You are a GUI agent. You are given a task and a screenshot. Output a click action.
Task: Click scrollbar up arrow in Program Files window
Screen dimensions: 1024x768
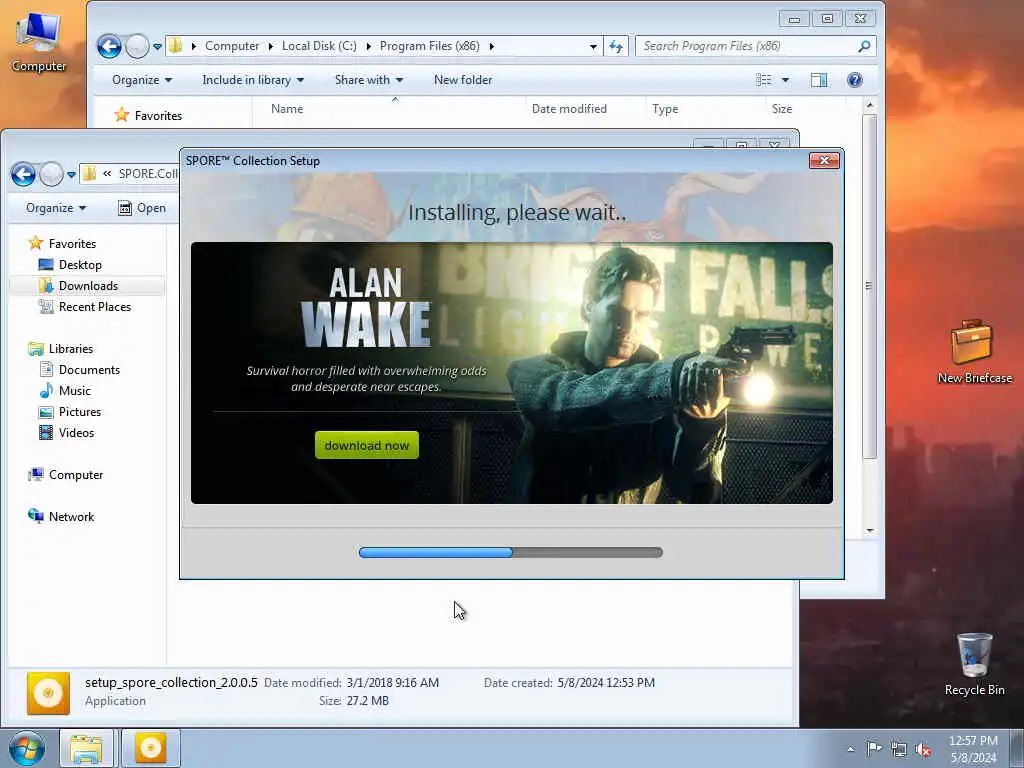[x=869, y=105]
